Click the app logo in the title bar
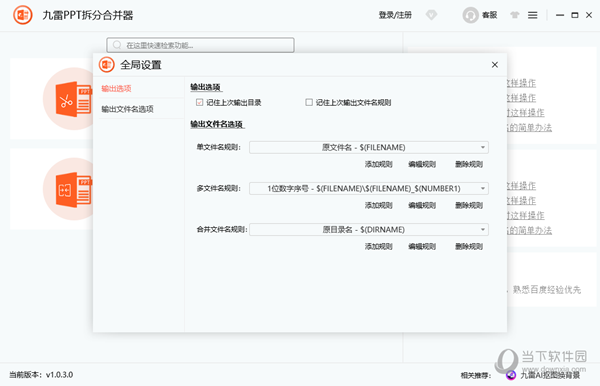This screenshot has width=600, height=386. pyautogui.click(x=23, y=15)
